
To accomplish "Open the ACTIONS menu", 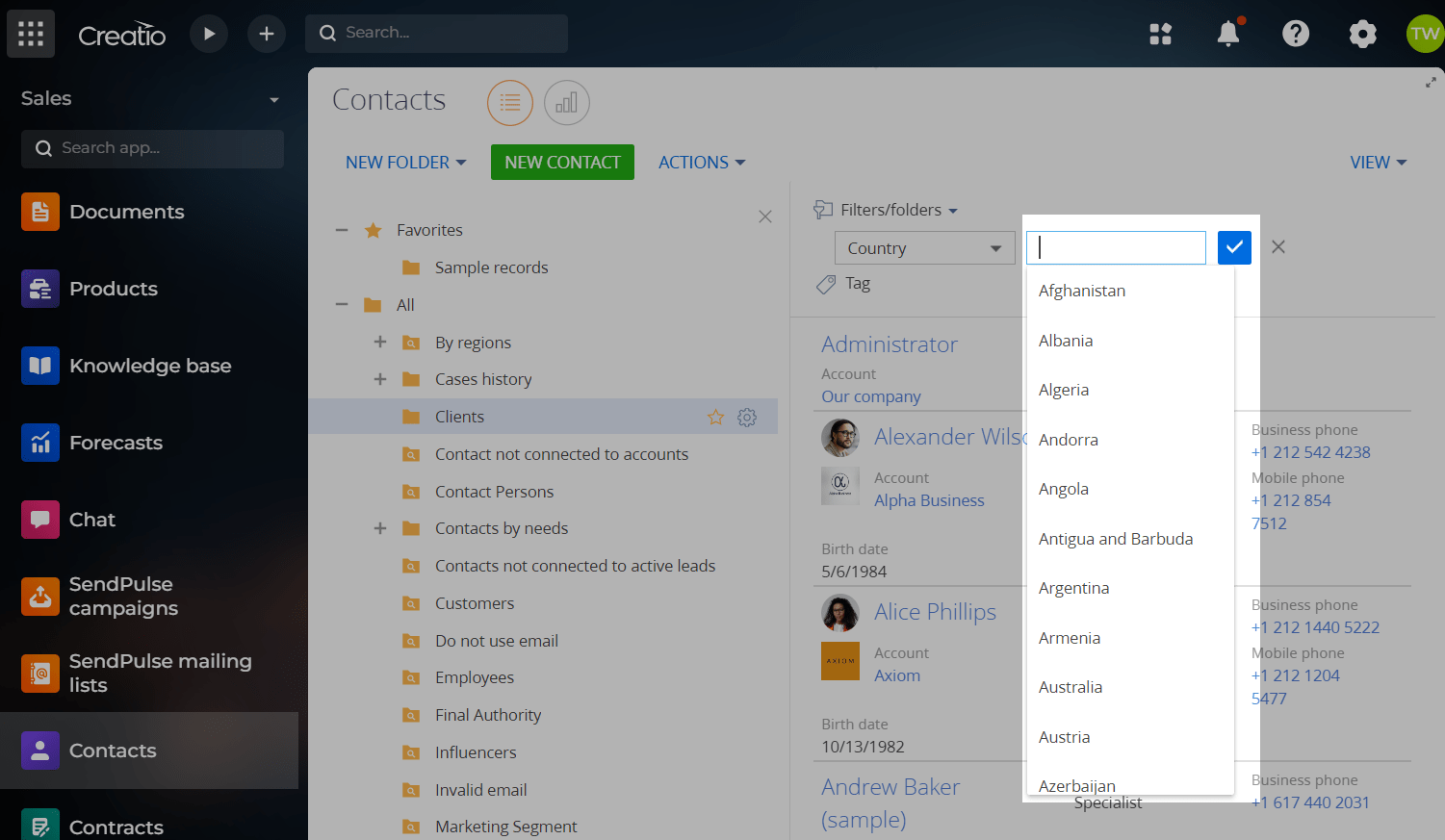I will 701,163.
